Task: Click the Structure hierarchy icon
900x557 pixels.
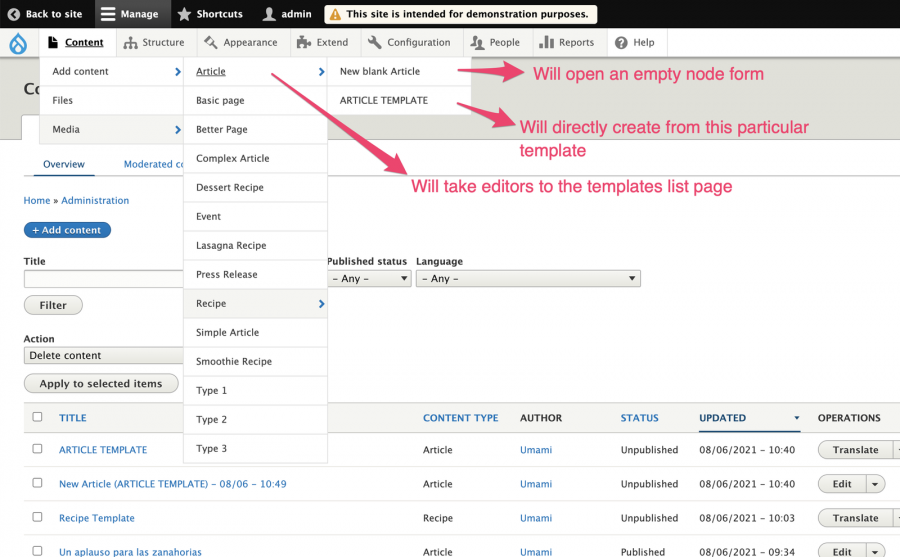Action: tap(130, 42)
